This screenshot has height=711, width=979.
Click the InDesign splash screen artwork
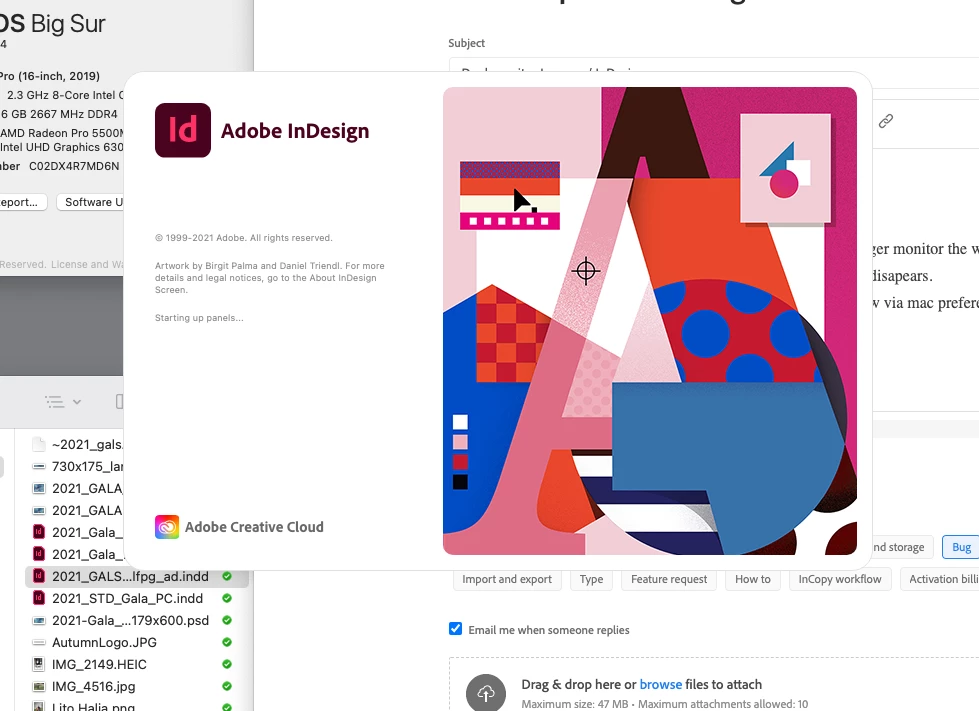point(650,321)
